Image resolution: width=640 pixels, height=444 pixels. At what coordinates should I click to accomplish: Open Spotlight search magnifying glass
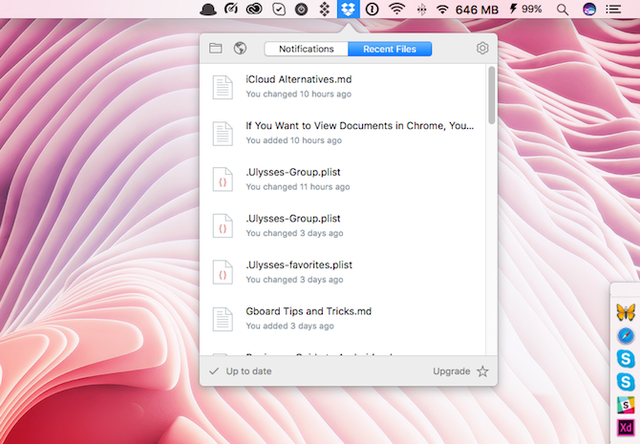click(563, 9)
